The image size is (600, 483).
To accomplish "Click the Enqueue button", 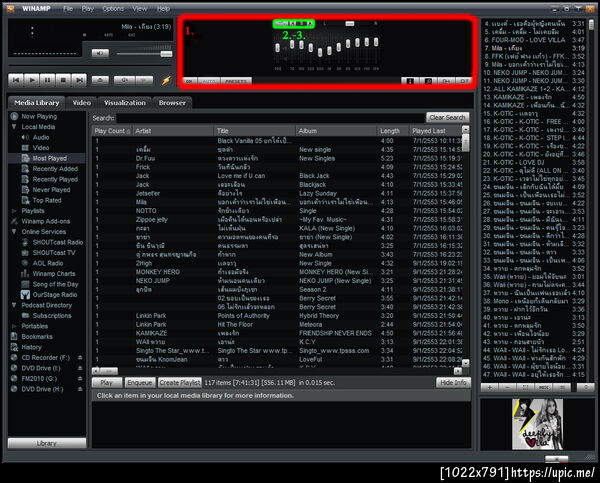I will tap(140, 382).
